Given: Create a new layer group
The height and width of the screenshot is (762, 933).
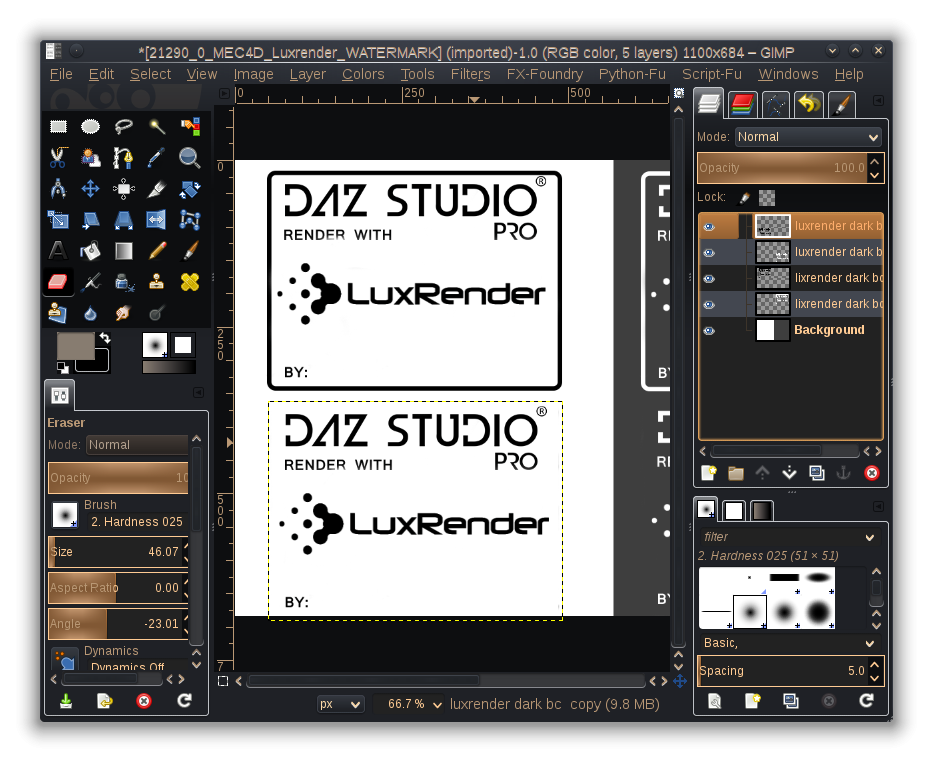Looking at the screenshot, I should coord(736,473).
